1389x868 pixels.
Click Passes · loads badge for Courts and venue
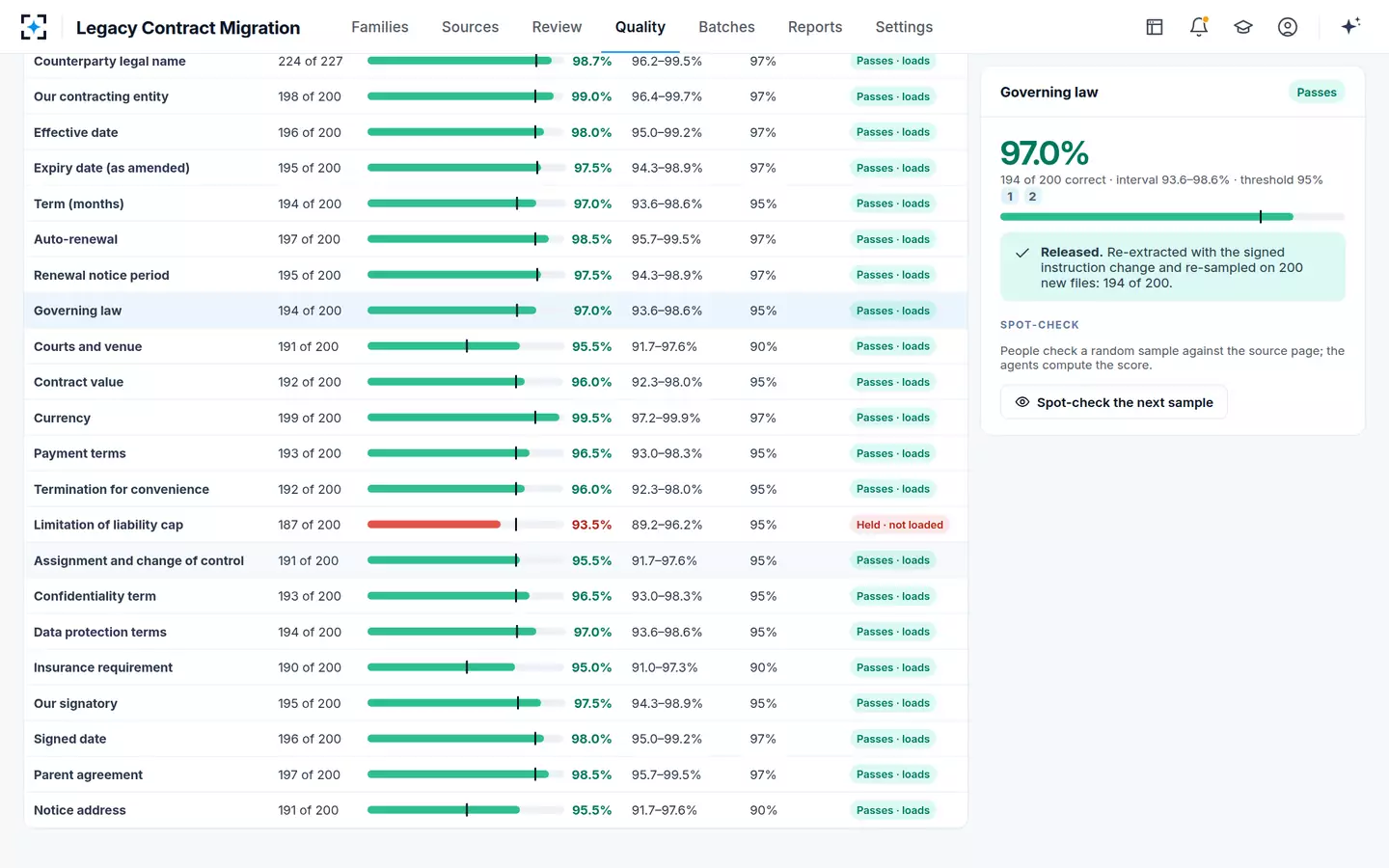pos(893,346)
